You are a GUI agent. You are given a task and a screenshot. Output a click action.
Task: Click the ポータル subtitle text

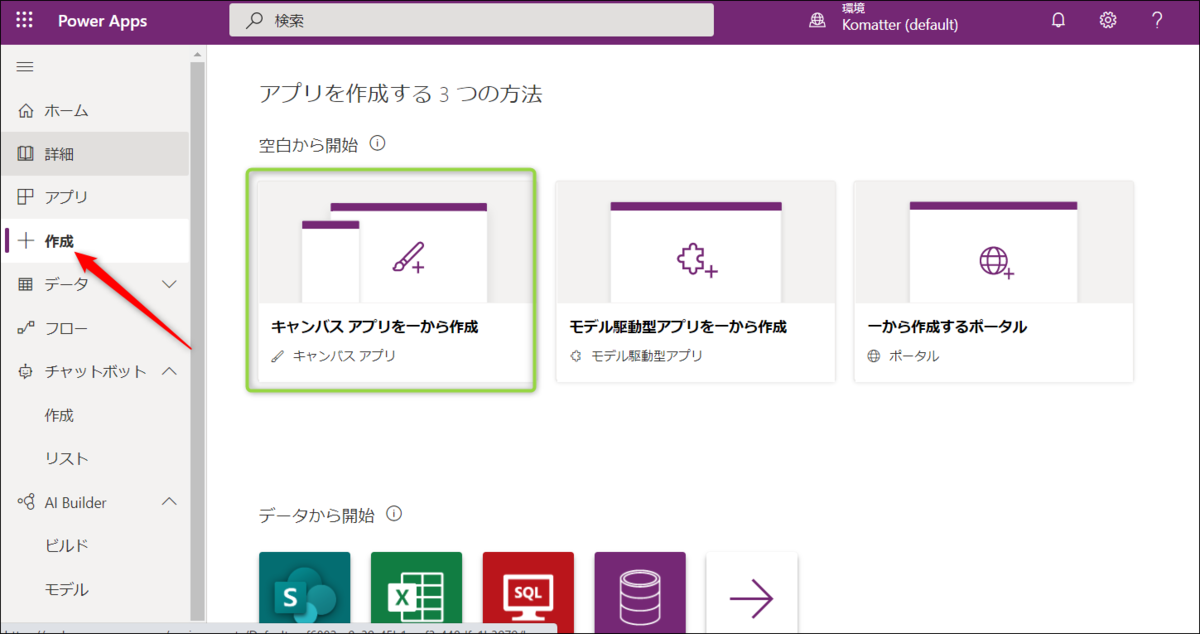[914, 356]
